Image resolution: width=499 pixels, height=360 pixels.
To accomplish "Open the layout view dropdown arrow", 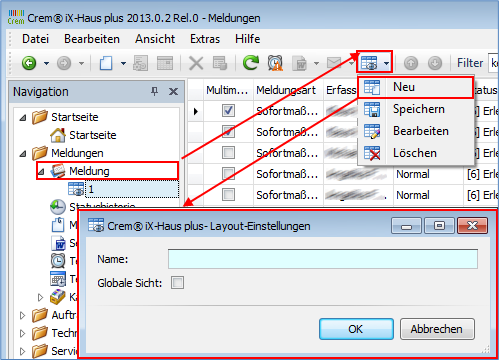I will [x=386, y=63].
